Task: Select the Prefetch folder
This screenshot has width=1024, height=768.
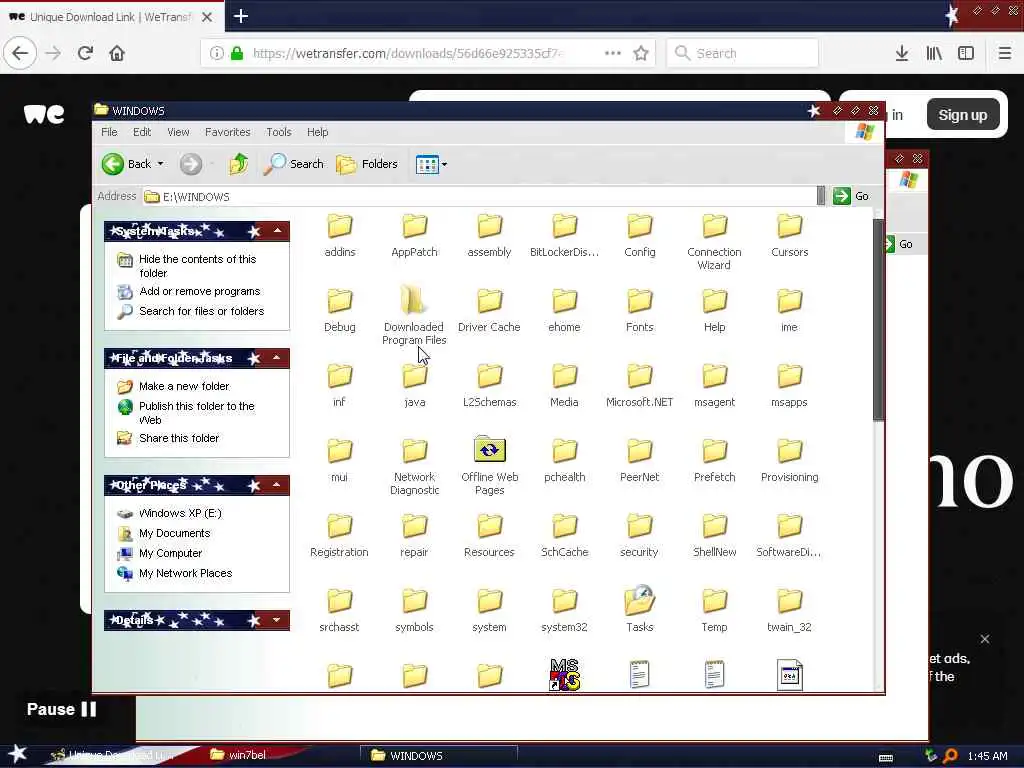Action: tap(714, 462)
